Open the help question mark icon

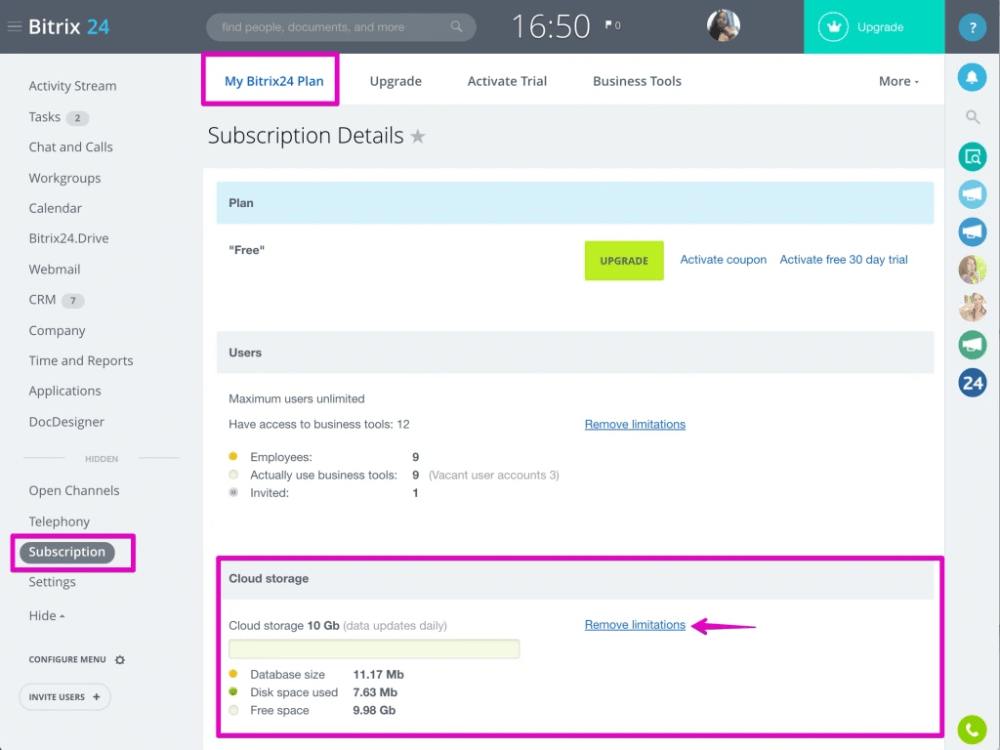tap(972, 27)
